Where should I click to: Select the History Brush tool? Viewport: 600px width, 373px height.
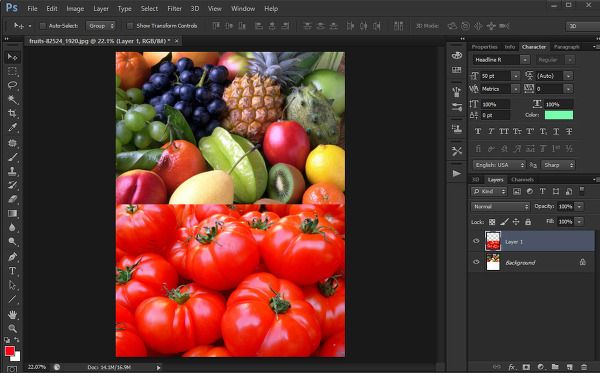12,185
